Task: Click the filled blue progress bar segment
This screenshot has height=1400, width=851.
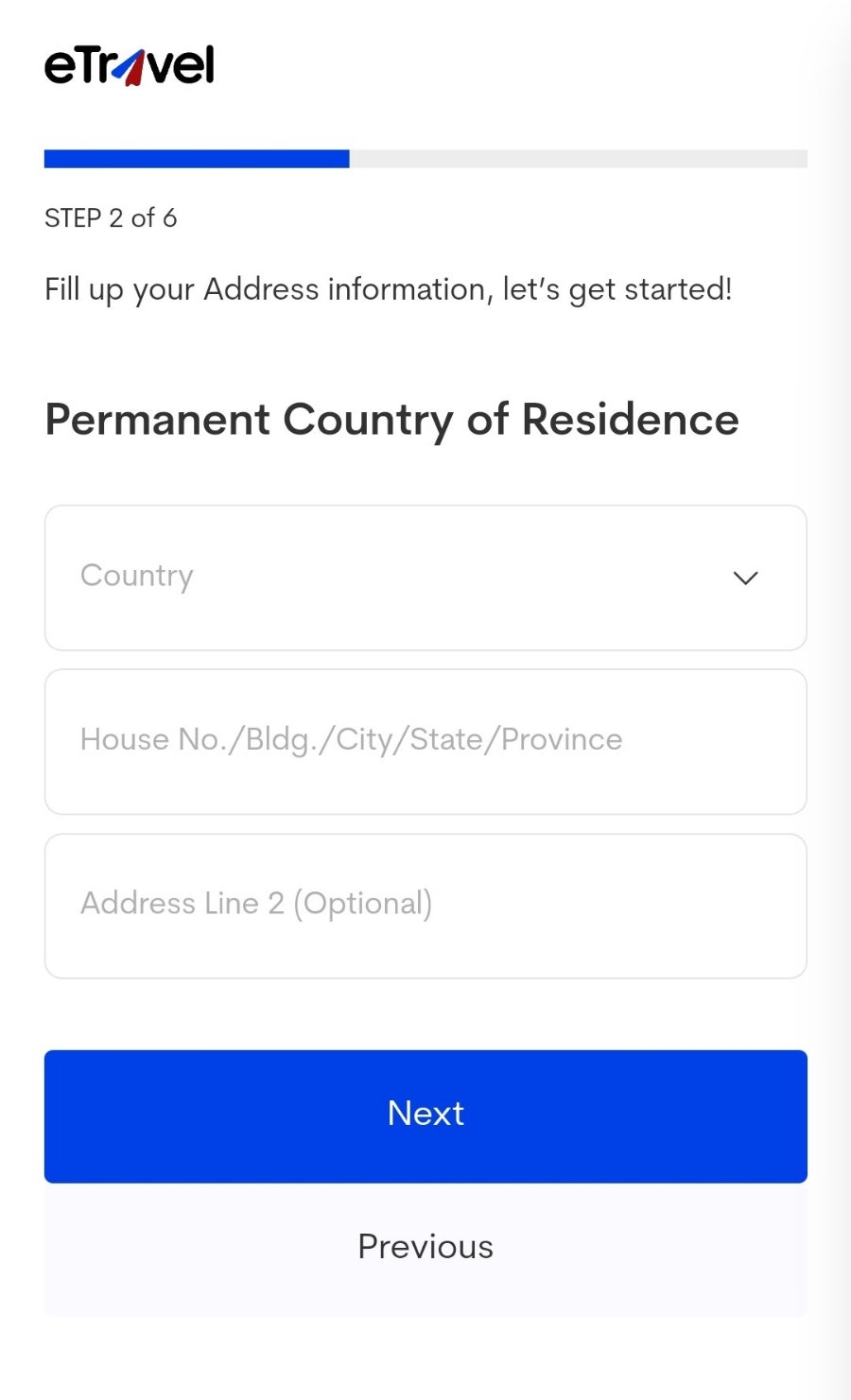Action: coord(197,159)
